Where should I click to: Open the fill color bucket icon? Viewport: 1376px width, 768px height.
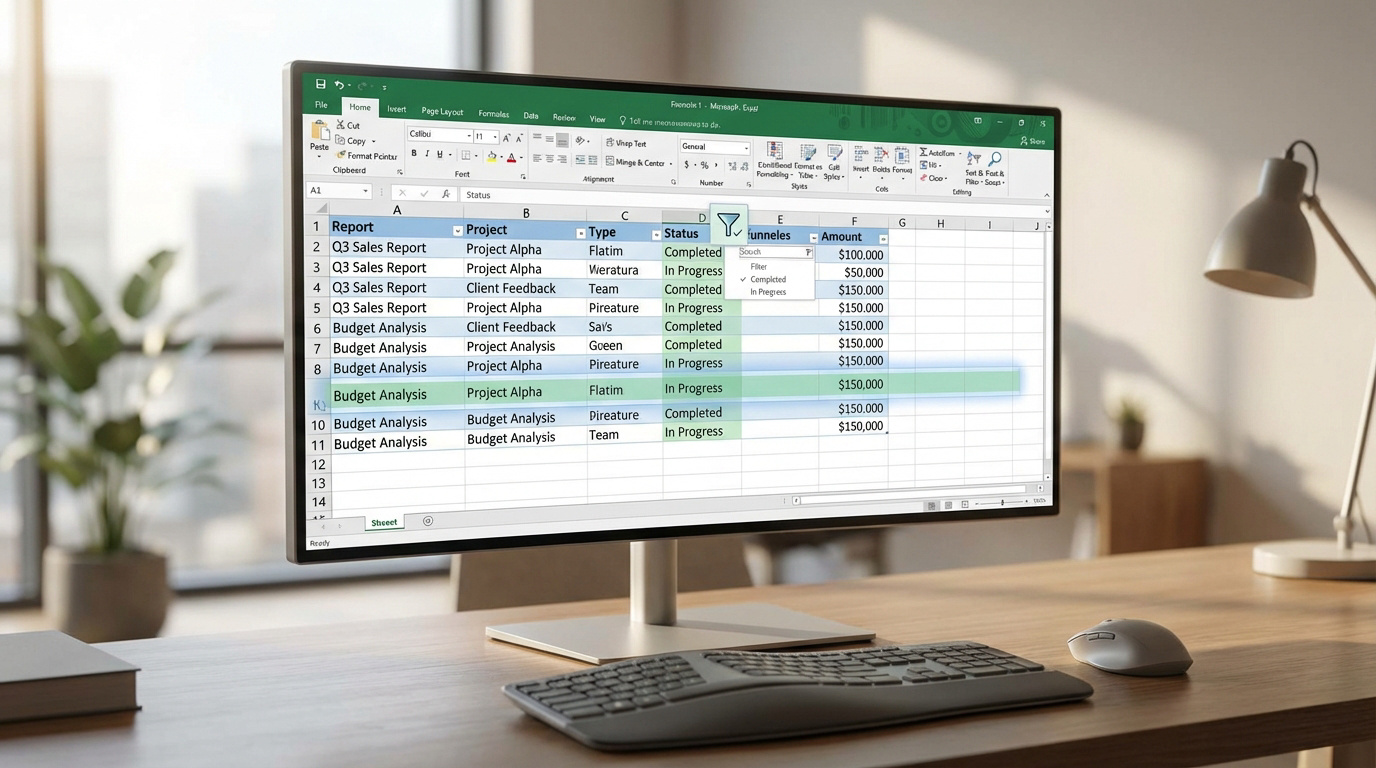[x=493, y=155]
